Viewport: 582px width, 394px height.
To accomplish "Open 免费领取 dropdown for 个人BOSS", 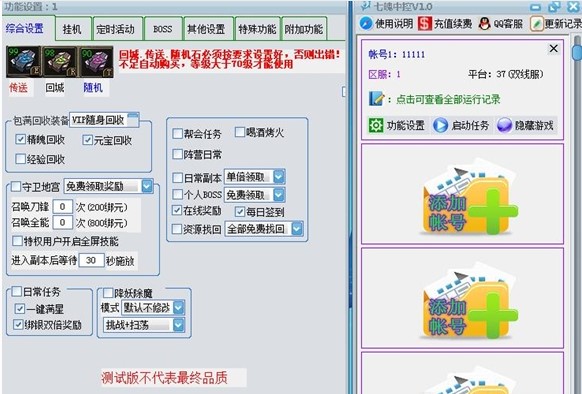I will point(254,195).
